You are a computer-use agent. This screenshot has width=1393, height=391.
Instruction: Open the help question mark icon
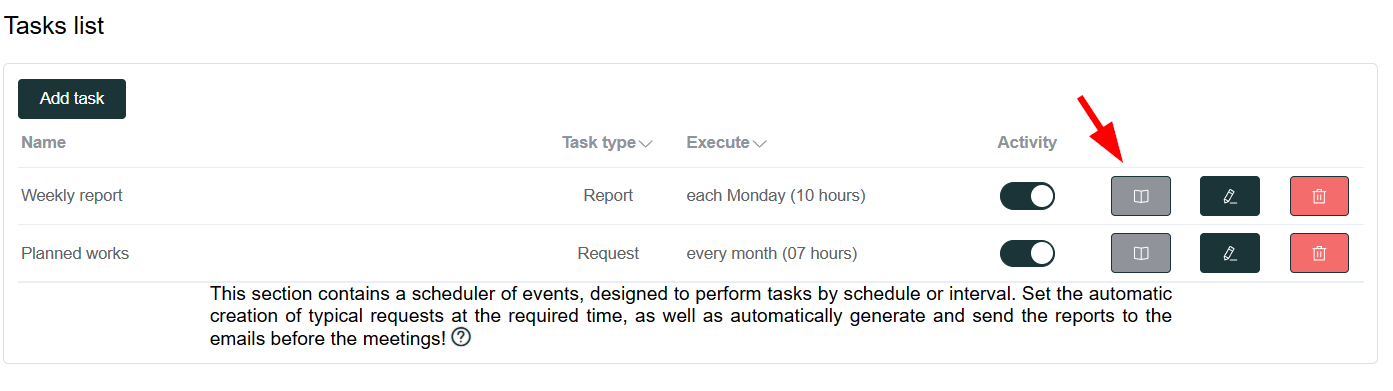pyautogui.click(x=461, y=338)
